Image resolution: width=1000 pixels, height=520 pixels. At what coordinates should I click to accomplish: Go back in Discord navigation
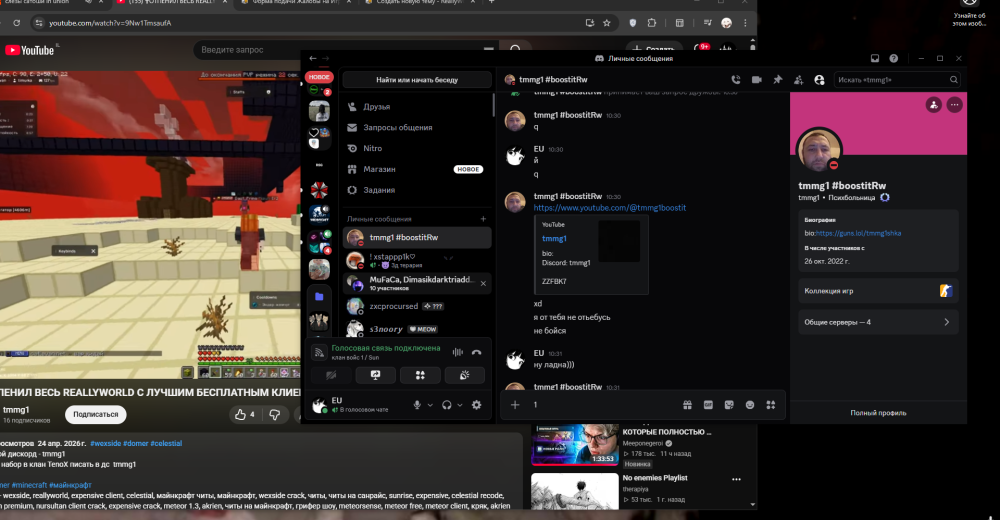pyautogui.click(x=312, y=58)
